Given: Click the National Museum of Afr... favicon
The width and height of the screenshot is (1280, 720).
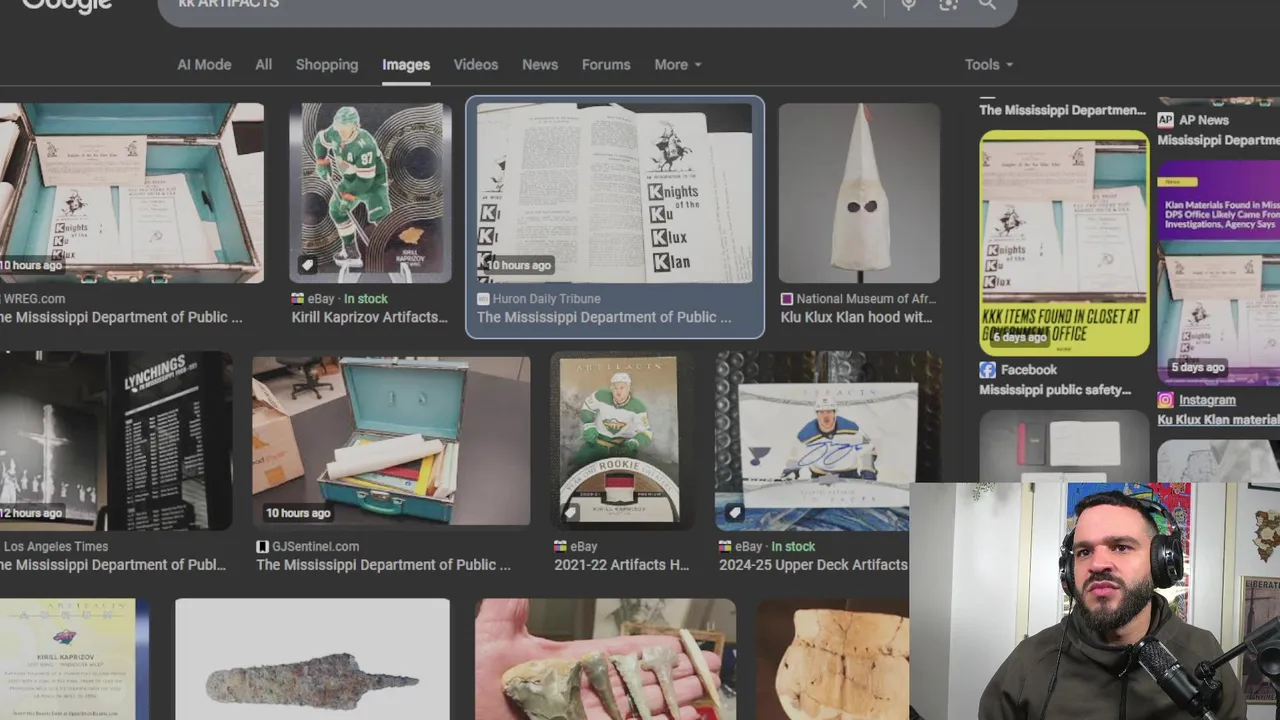Looking at the screenshot, I should point(787,299).
